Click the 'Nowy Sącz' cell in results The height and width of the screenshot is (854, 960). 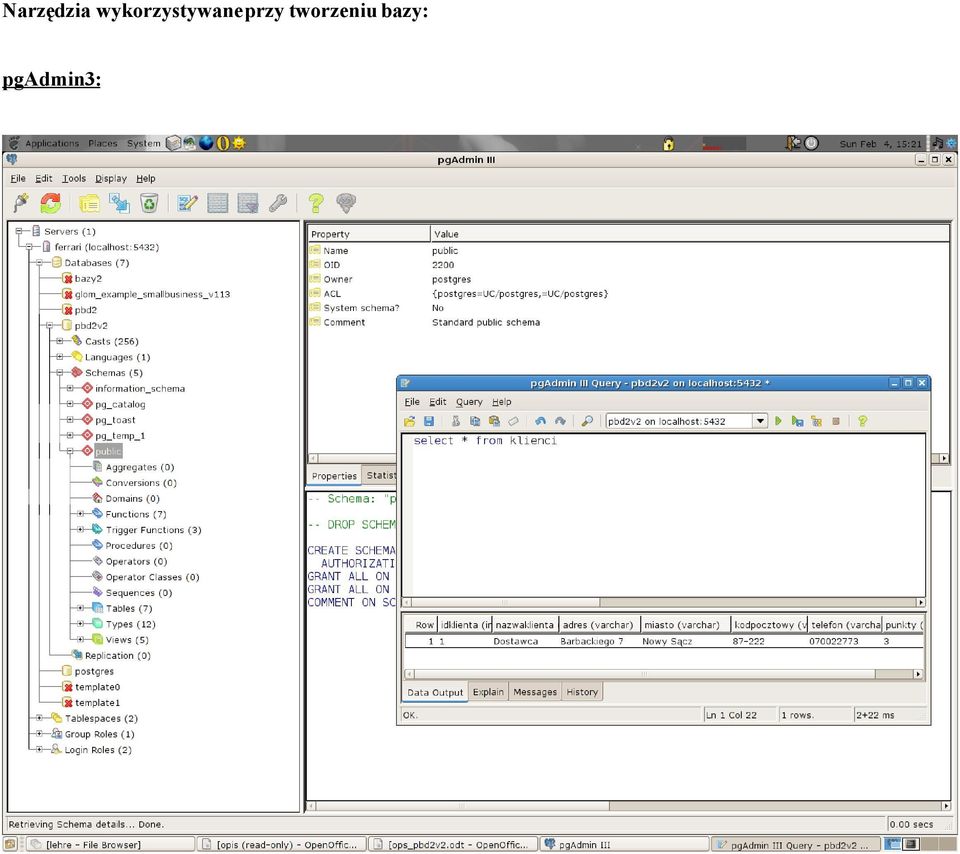coord(667,641)
